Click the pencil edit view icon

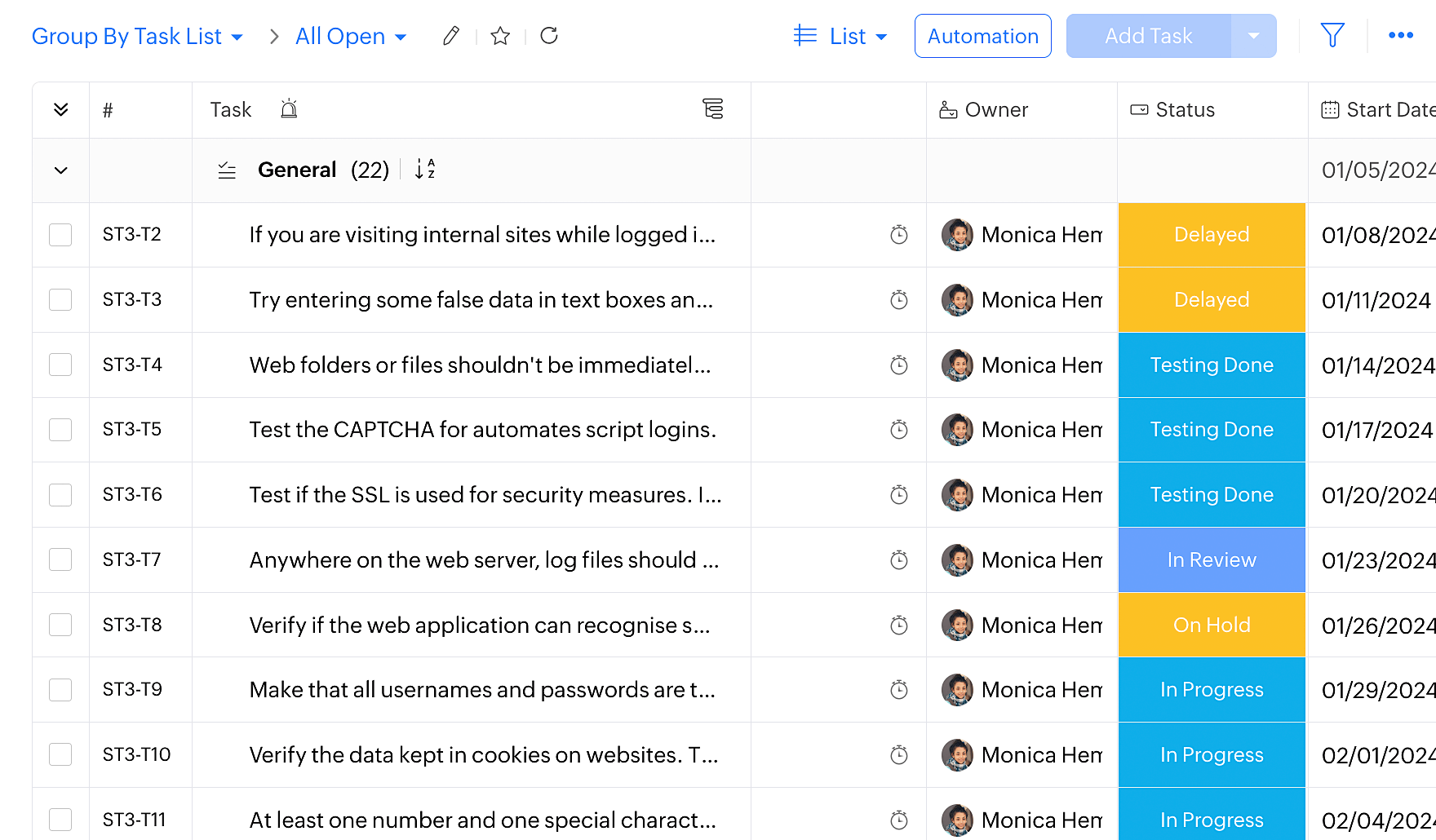450,36
